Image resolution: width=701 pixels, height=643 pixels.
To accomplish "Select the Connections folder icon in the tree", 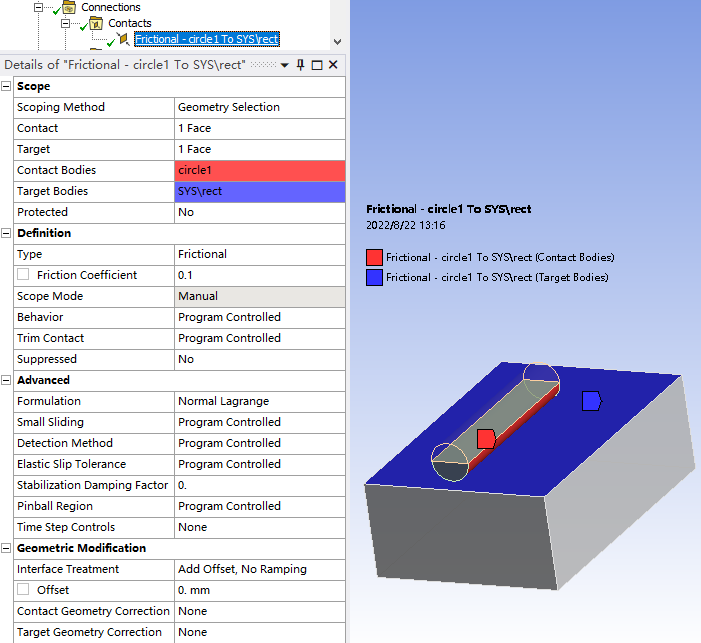I will [69, 7].
